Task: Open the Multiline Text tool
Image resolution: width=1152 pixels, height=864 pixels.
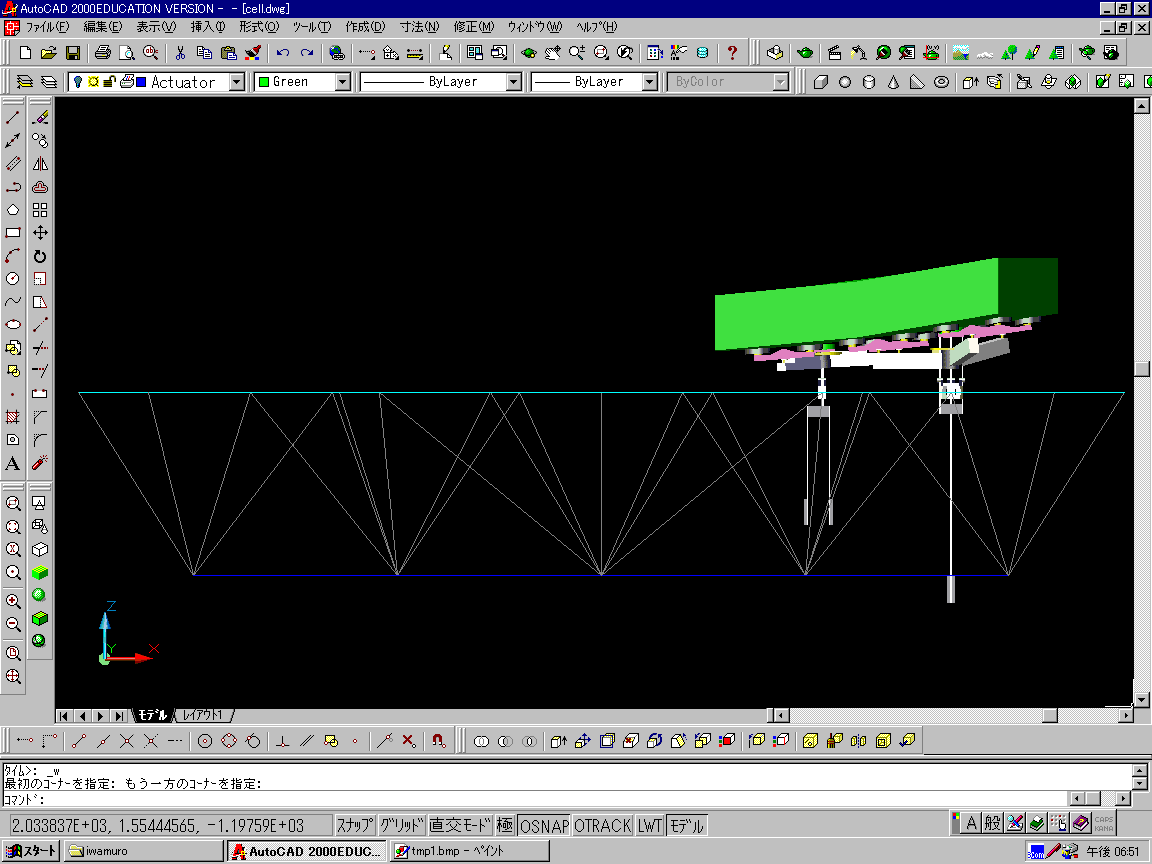Action: pos(12,464)
